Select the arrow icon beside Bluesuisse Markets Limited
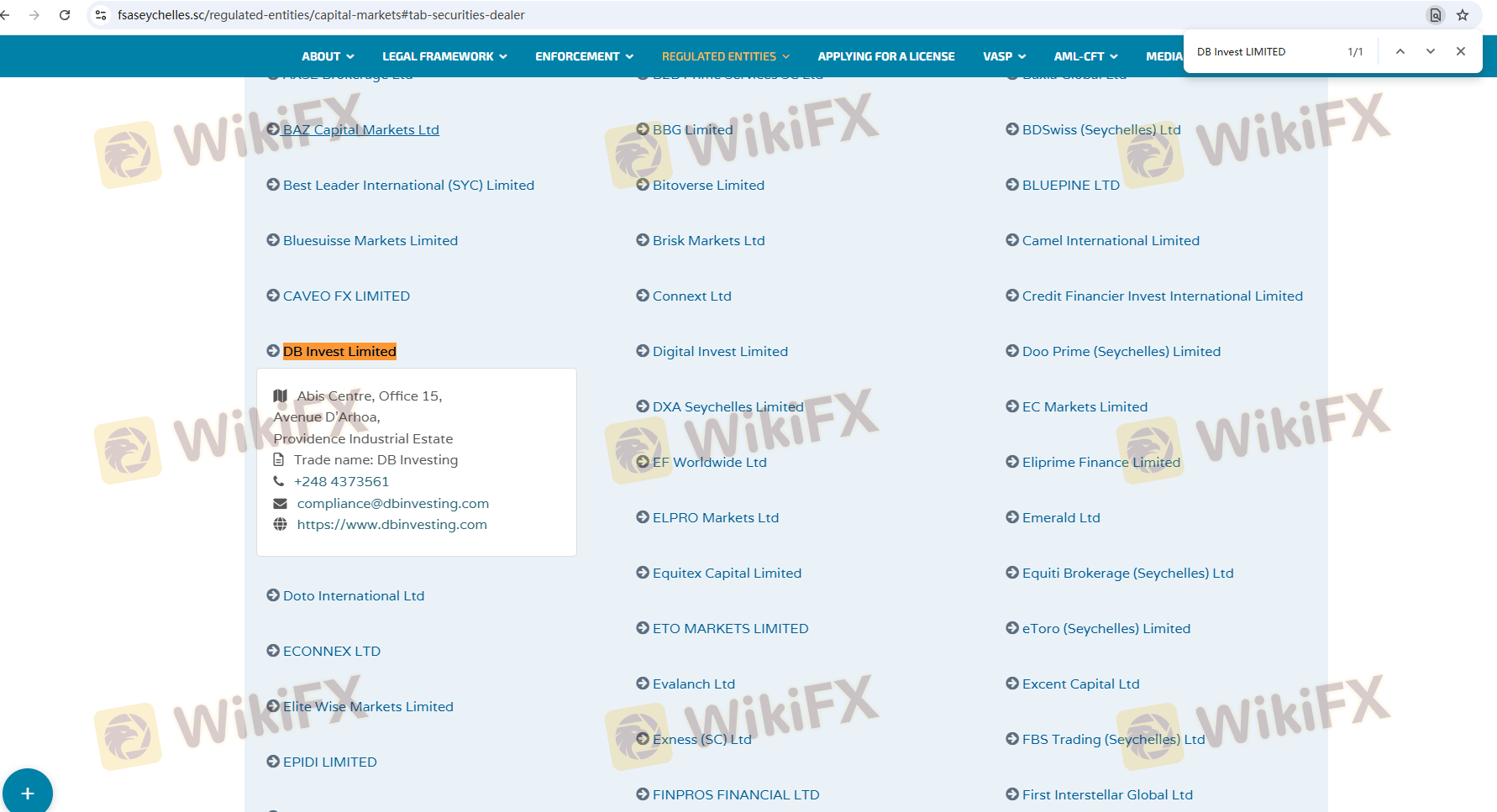Image resolution: width=1497 pixels, height=812 pixels. pyautogui.click(x=273, y=240)
